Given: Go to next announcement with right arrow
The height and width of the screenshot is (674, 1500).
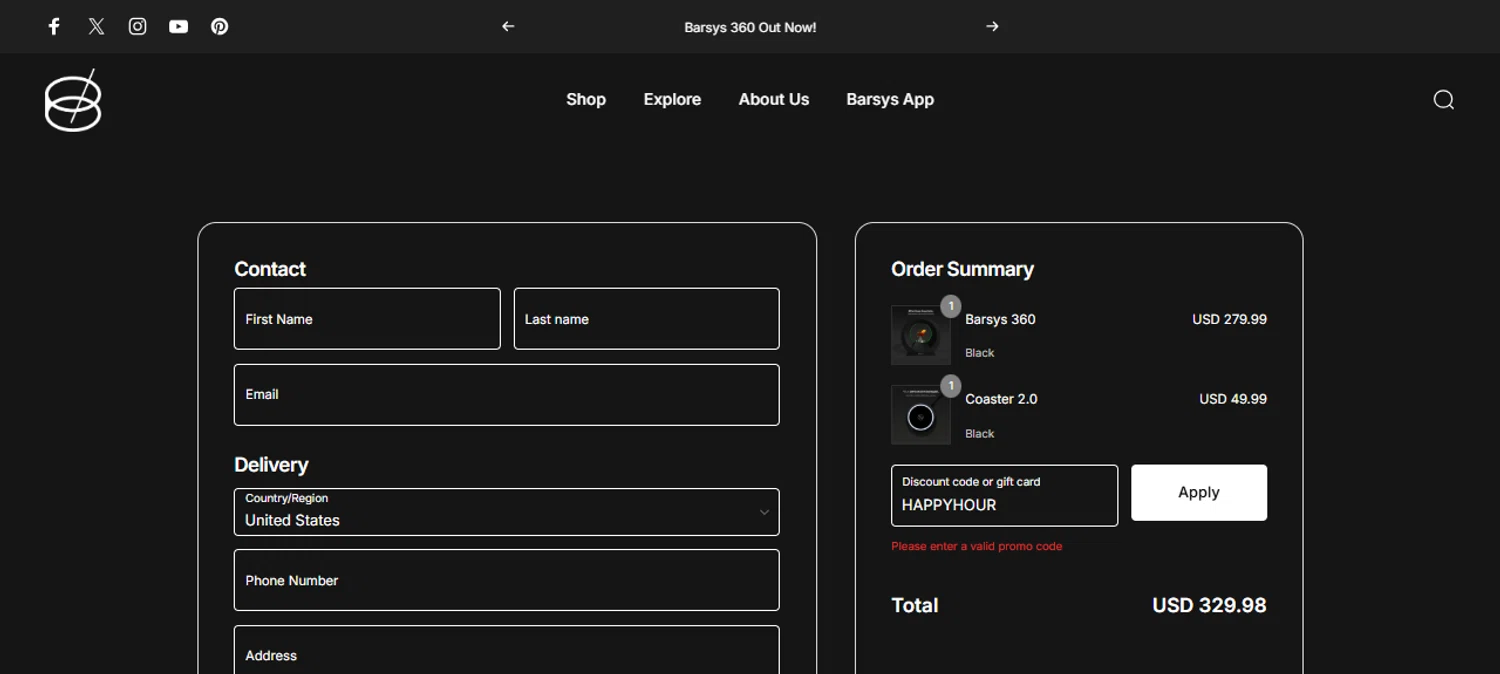Looking at the screenshot, I should (x=992, y=27).
